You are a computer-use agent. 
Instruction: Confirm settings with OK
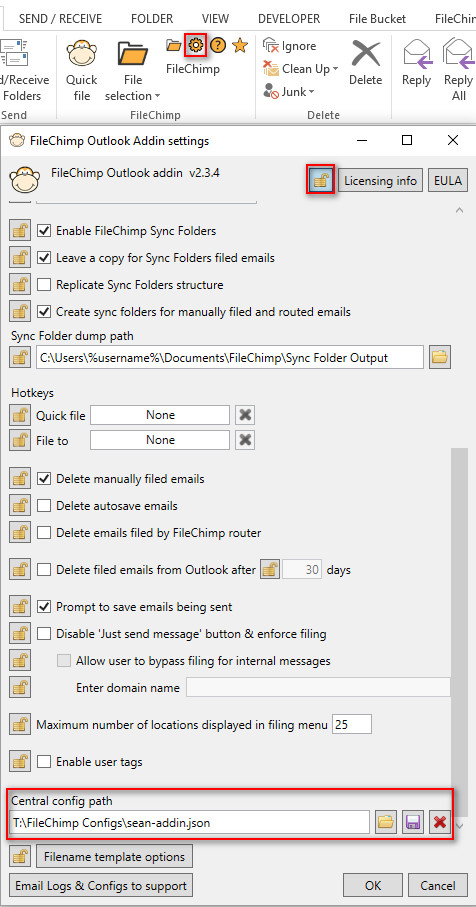pyautogui.click(x=373, y=886)
